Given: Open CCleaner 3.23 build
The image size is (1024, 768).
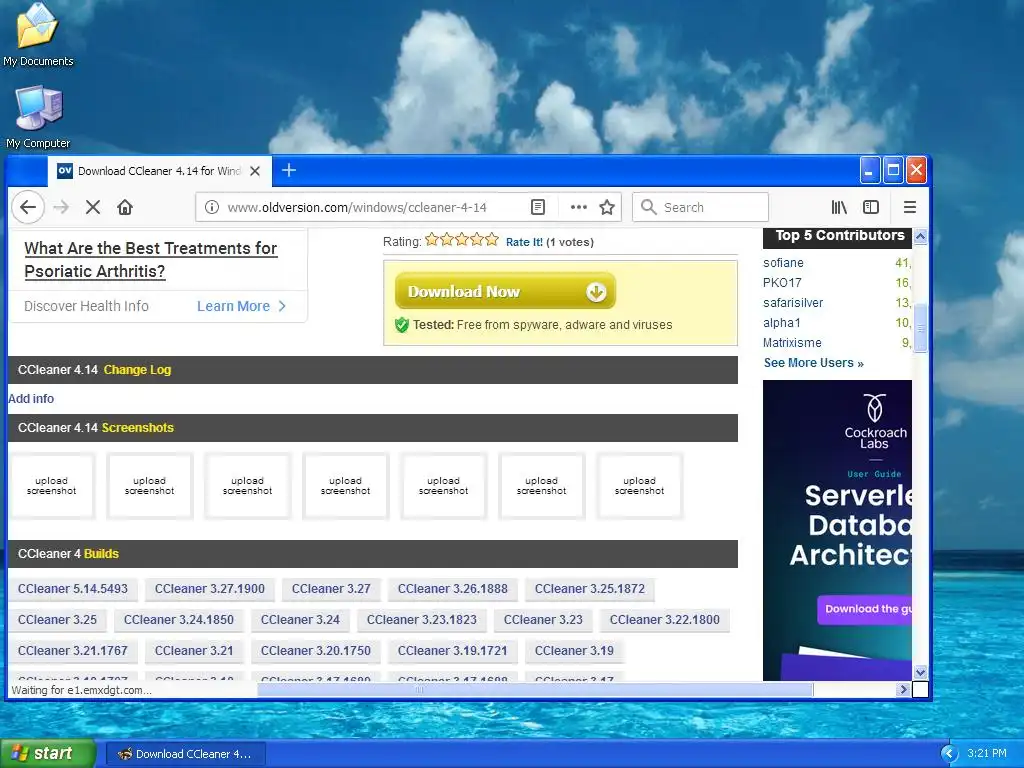Looking at the screenshot, I should (543, 620).
